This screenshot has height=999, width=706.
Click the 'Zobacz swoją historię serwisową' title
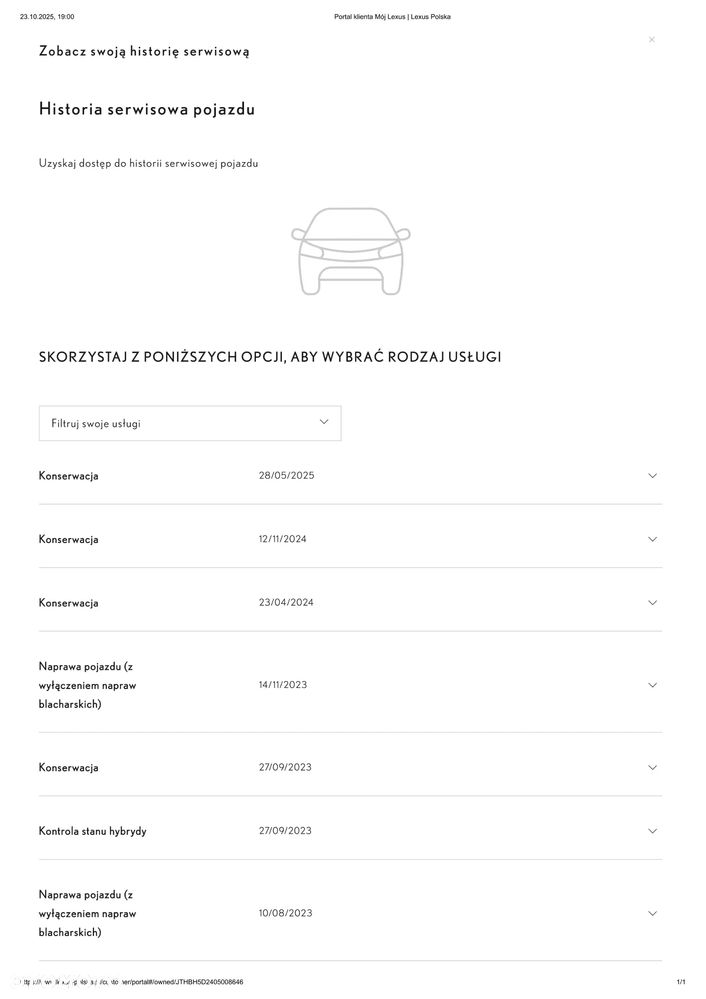pyautogui.click(x=144, y=51)
